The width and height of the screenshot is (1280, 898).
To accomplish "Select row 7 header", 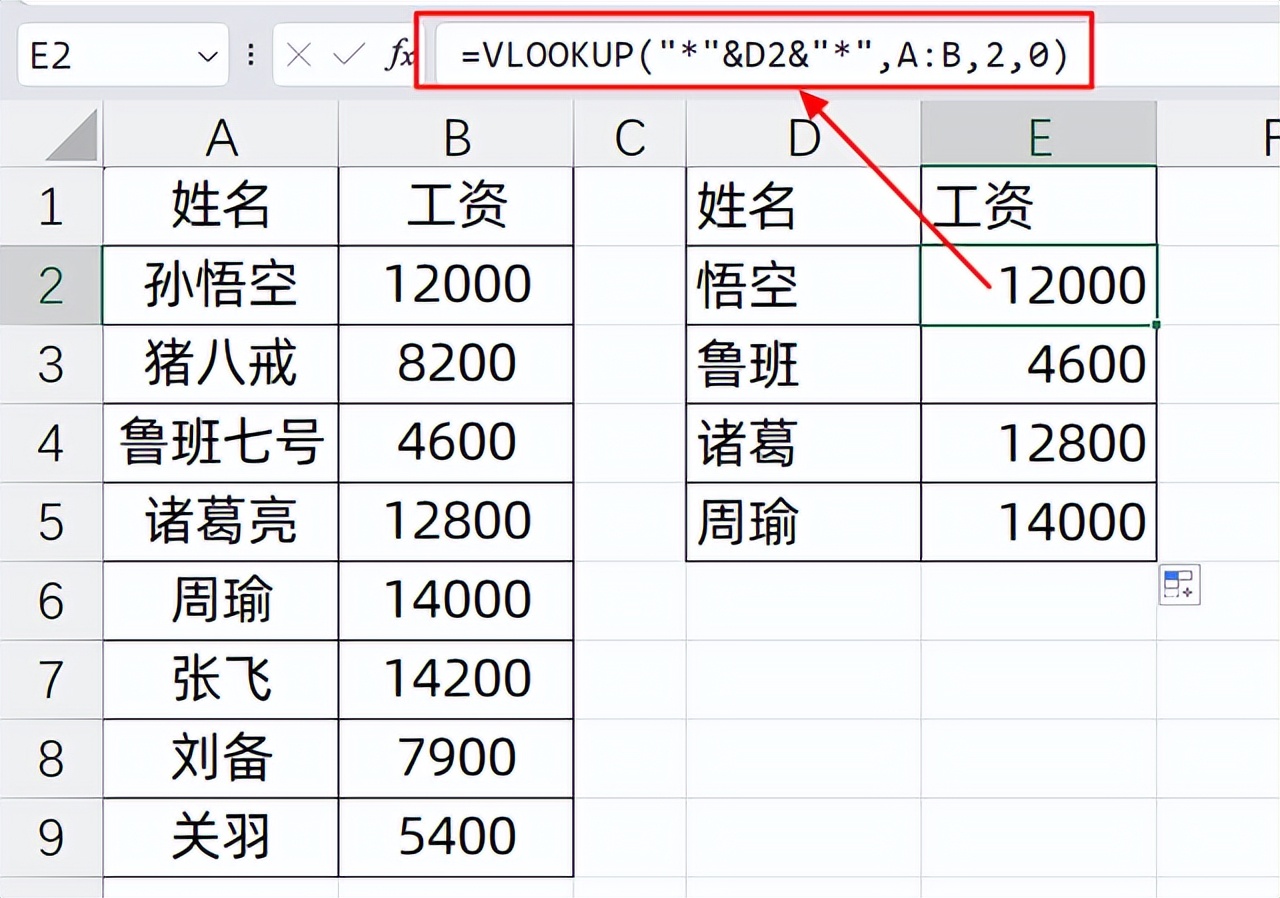I will coord(51,680).
